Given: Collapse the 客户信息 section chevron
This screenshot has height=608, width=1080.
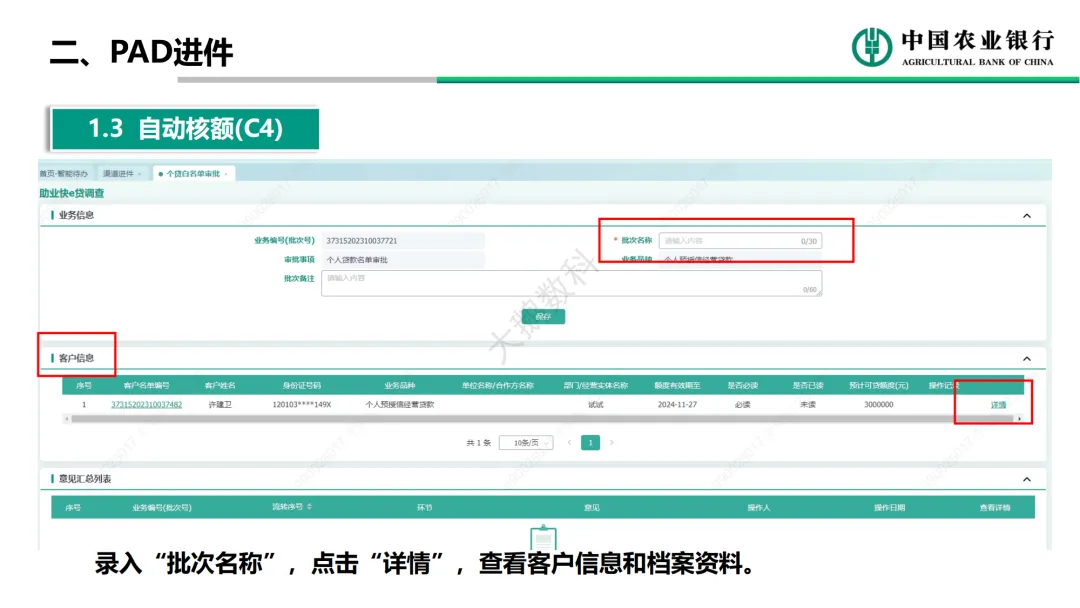Looking at the screenshot, I should pyautogui.click(x=1026, y=358).
